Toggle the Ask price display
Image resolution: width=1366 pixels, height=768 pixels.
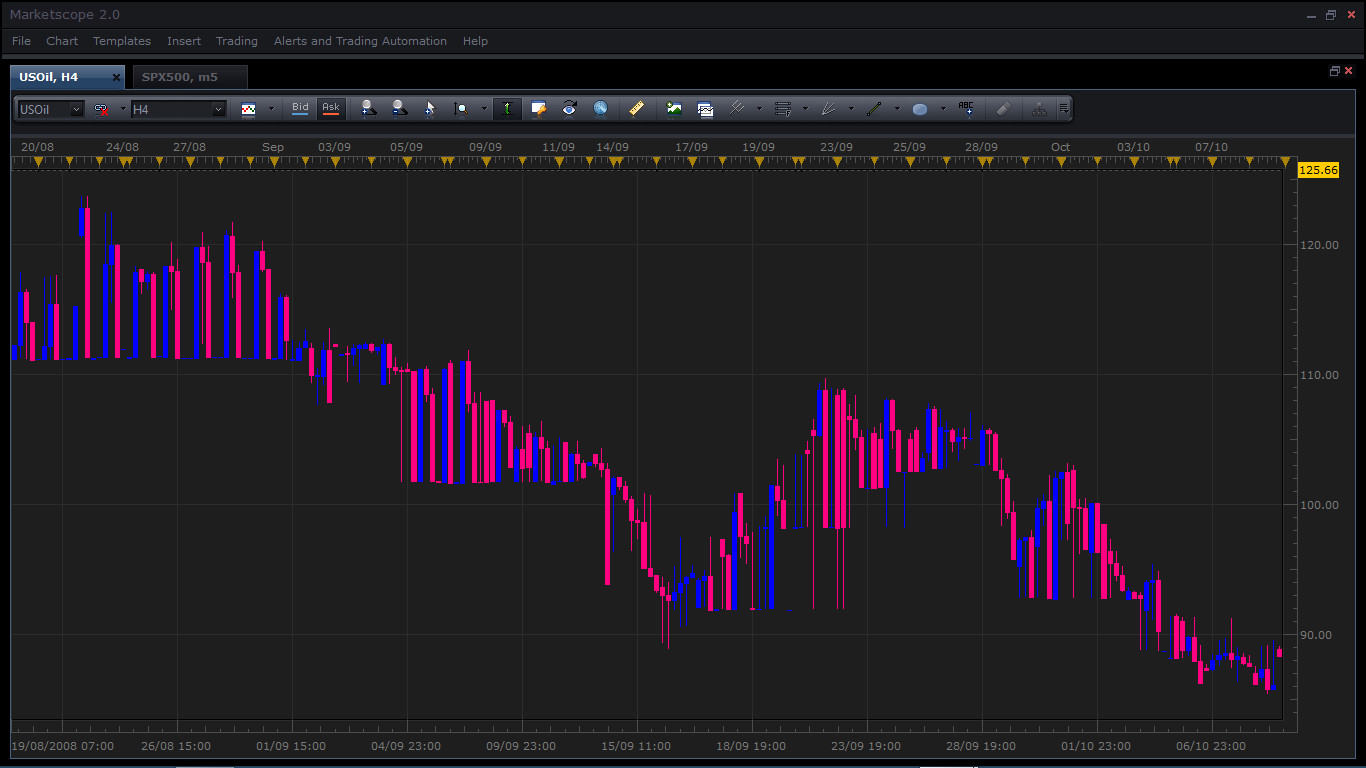330,108
